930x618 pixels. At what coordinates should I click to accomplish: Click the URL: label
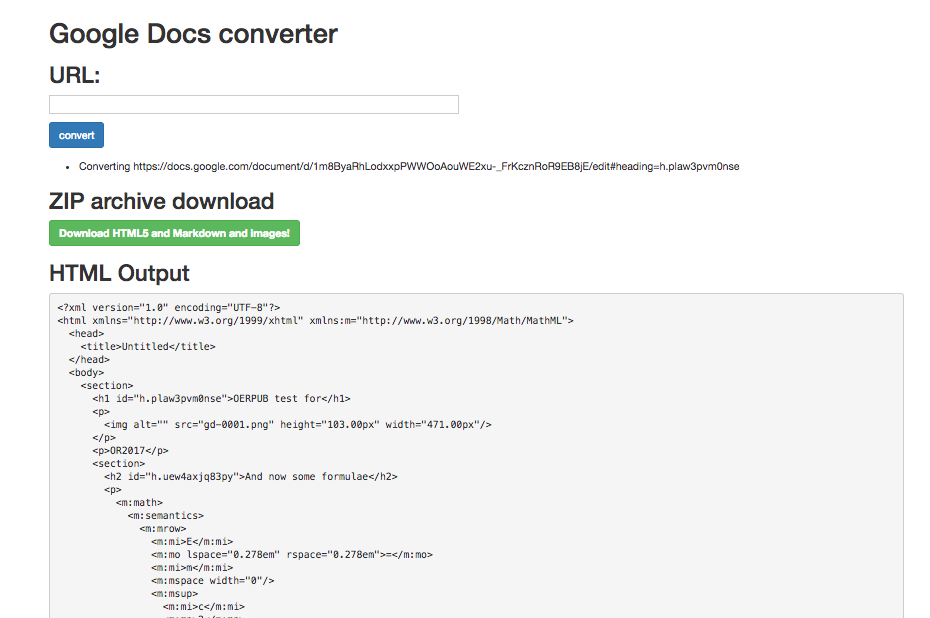[75, 75]
